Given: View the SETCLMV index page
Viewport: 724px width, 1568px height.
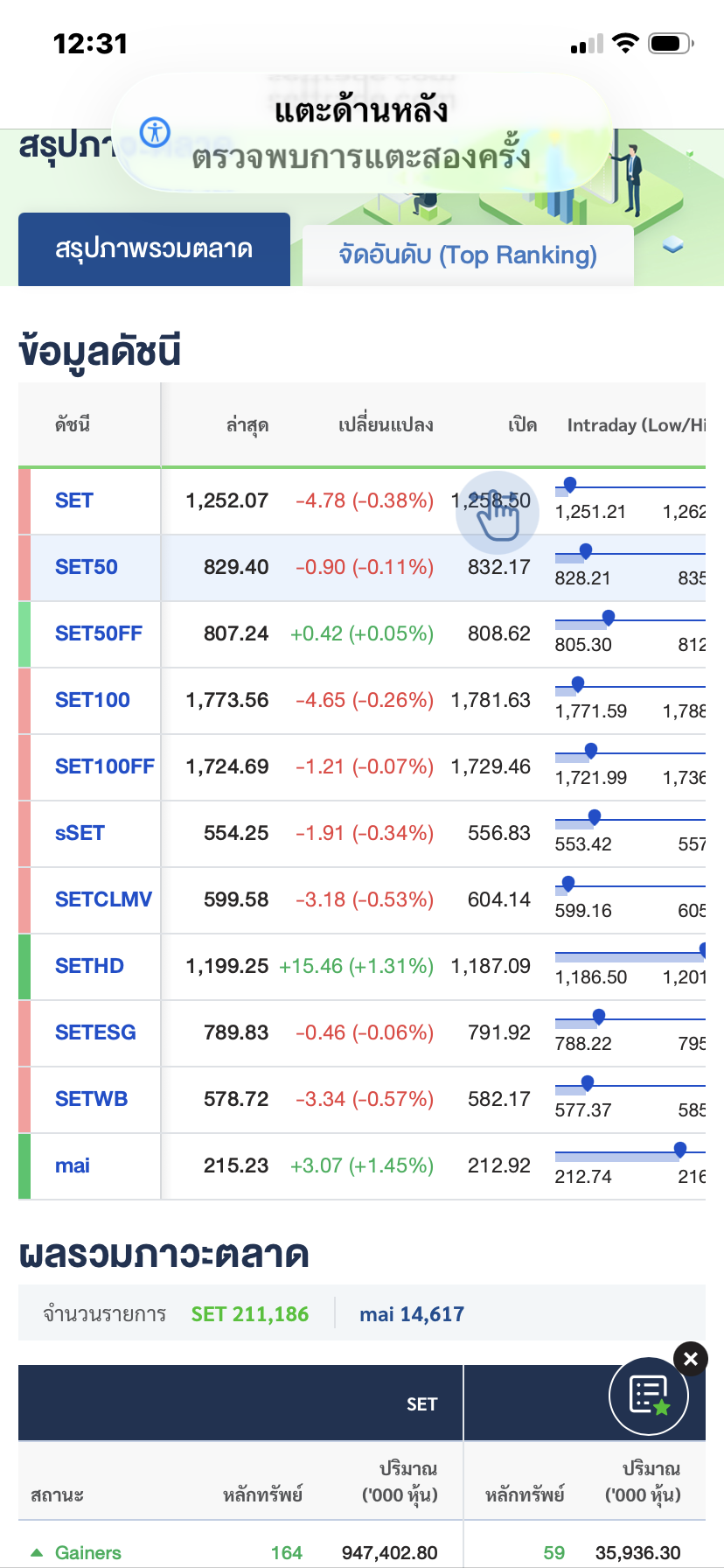Looking at the screenshot, I should [103, 899].
